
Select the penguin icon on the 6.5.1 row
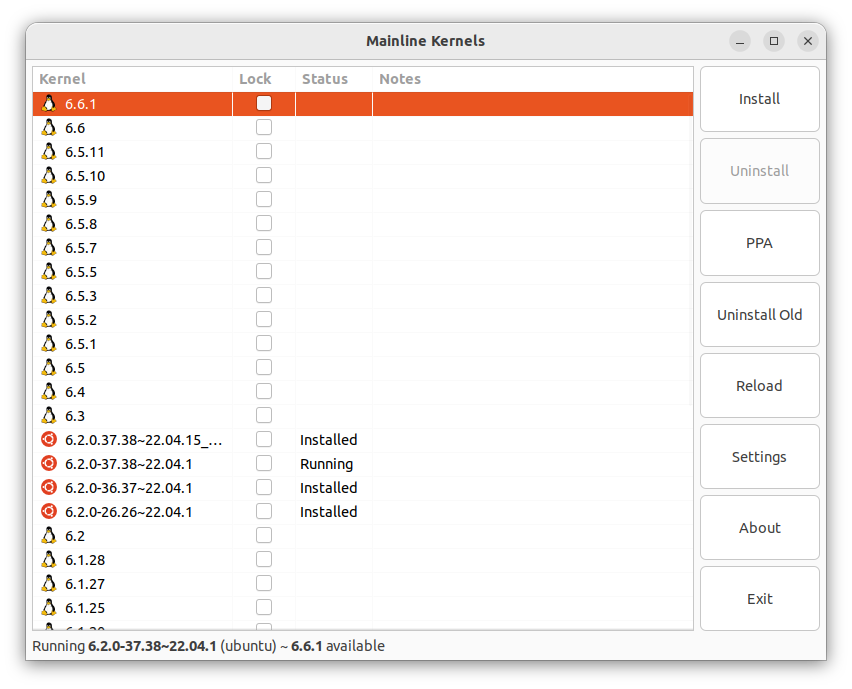tap(49, 343)
